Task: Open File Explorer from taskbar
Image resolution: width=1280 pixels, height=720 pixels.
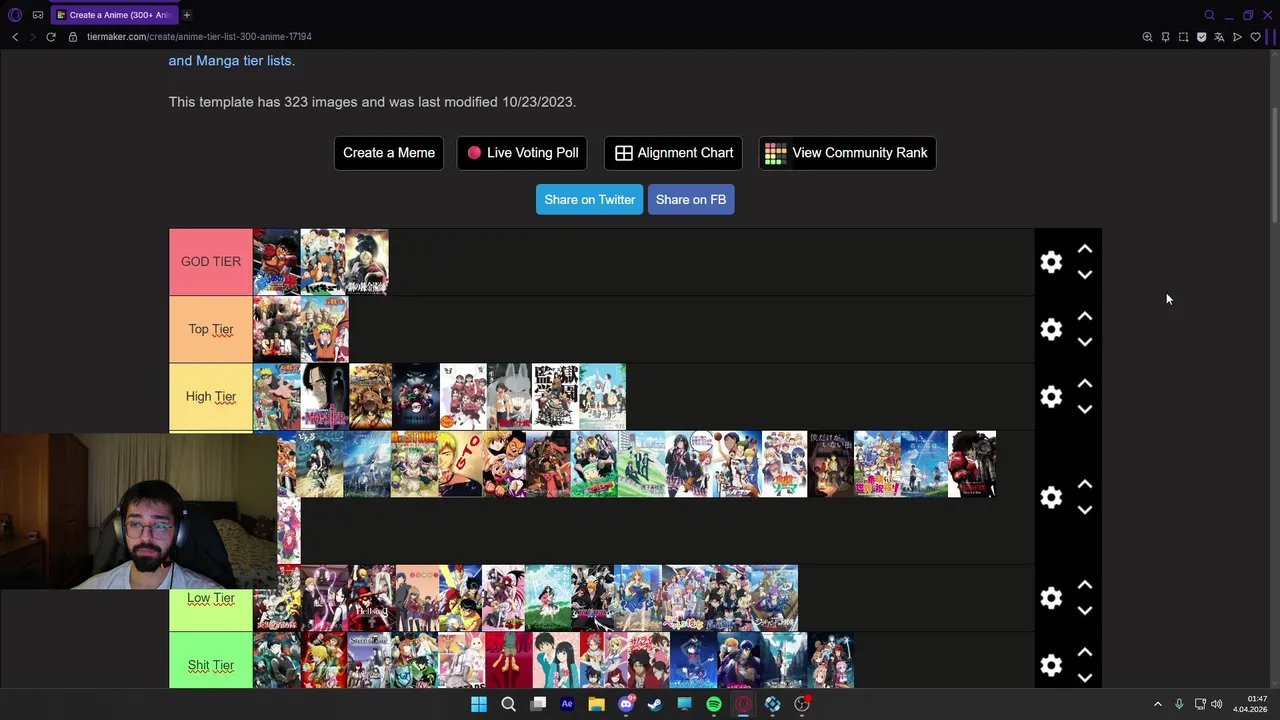Action: coord(596,704)
